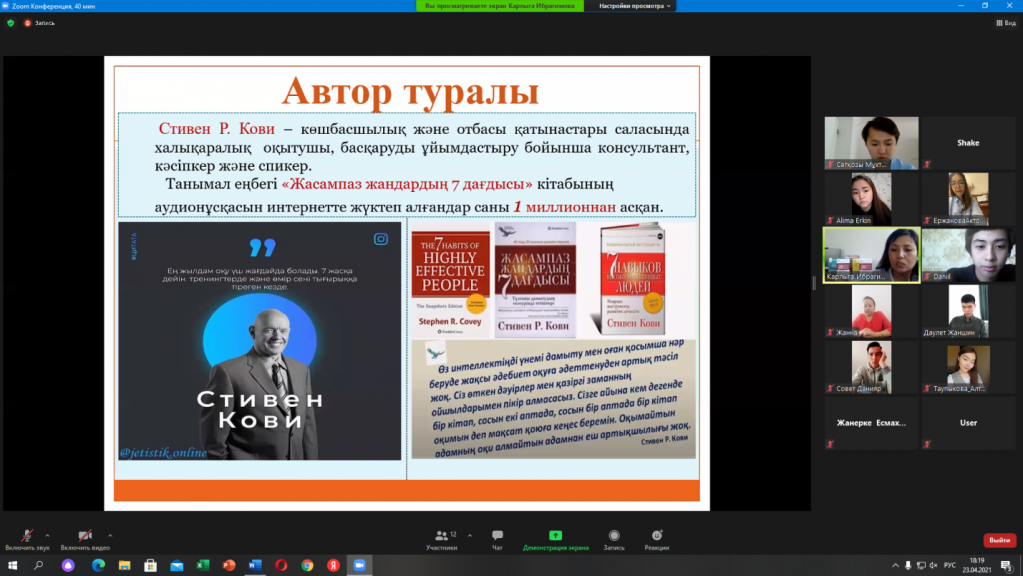Open audio options arrow beside Включить звук
Viewport: 1023px width, 576px height.
pyautogui.click(x=47, y=536)
